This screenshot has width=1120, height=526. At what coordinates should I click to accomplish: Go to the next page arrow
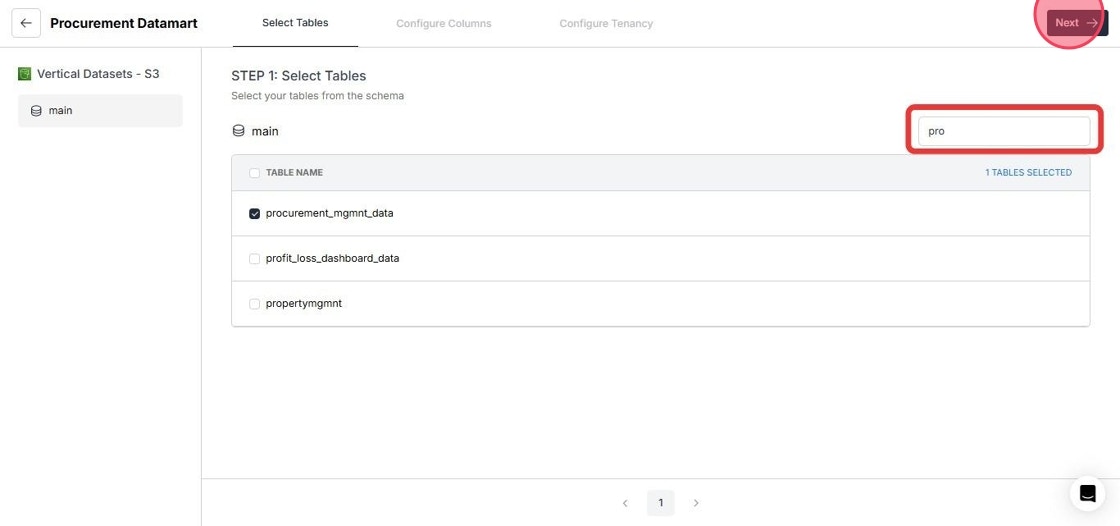[696, 503]
